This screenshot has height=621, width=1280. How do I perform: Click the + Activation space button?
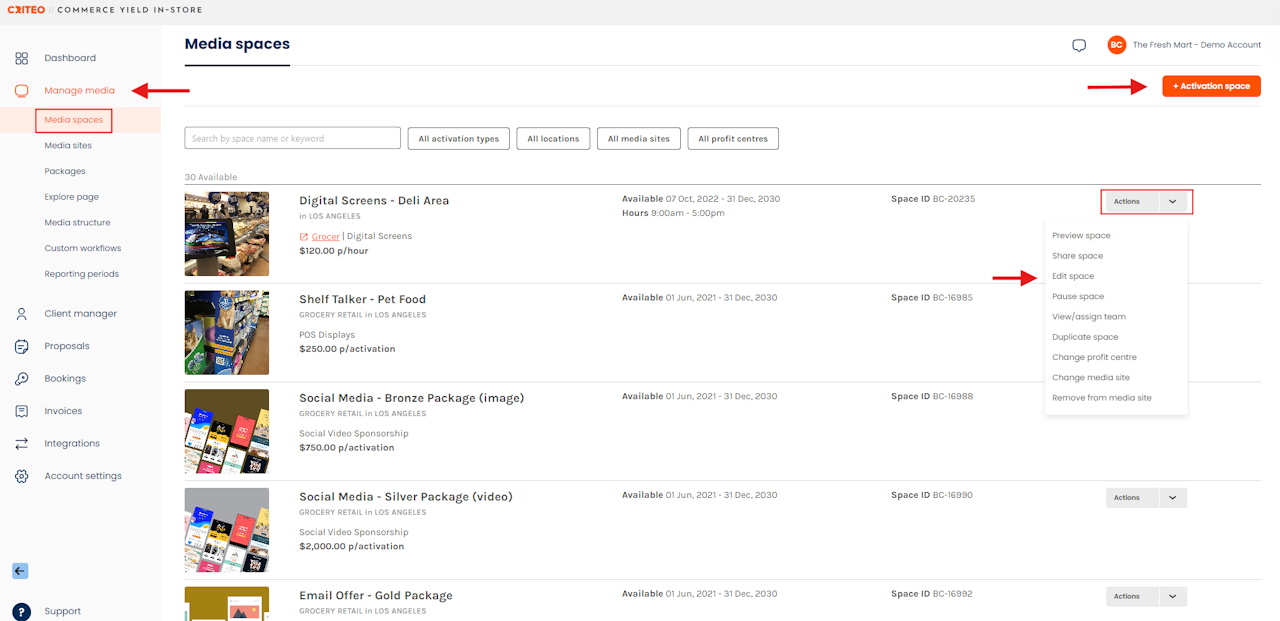(x=1211, y=86)
